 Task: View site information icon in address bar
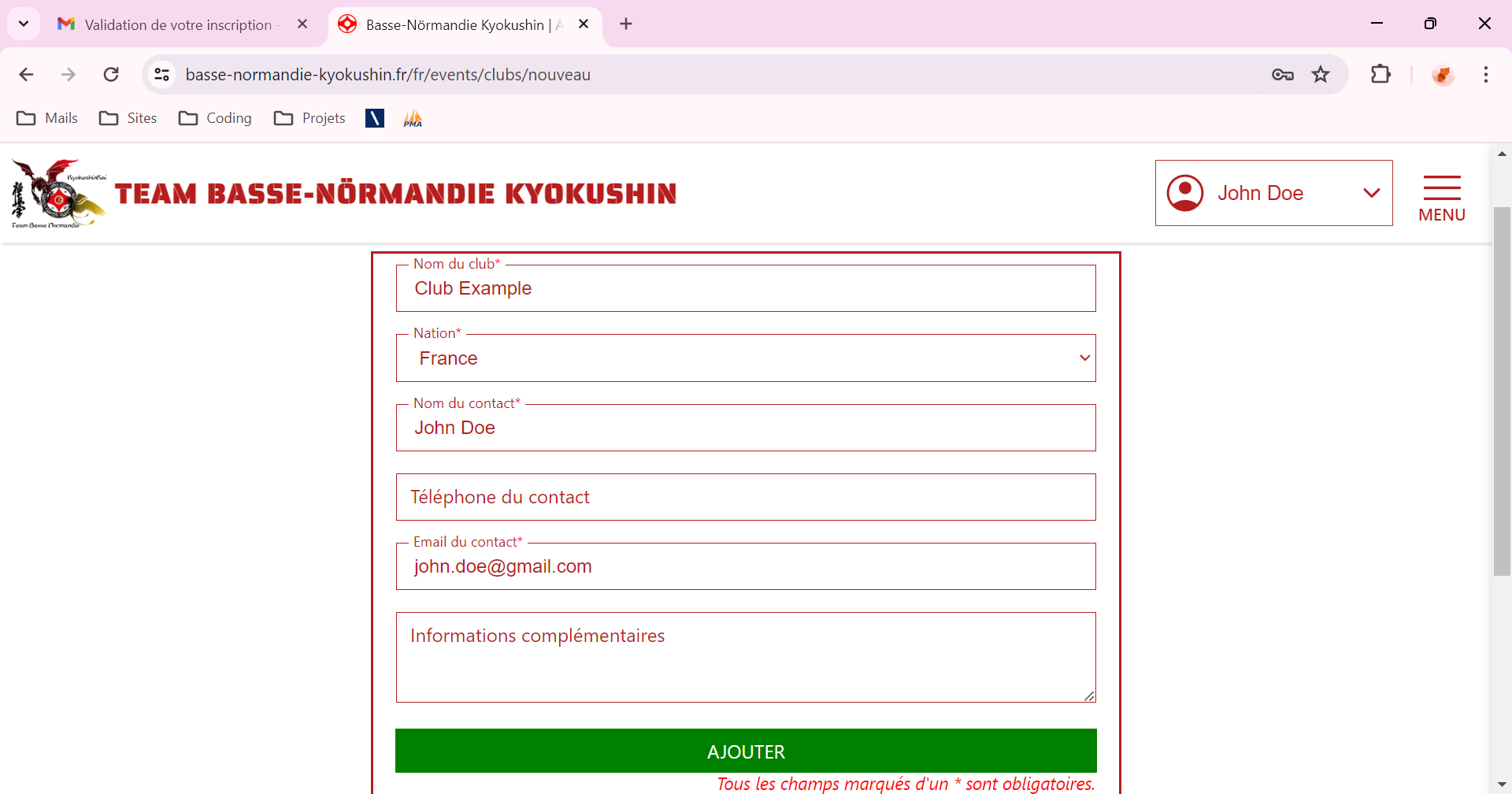tap(162, 75)
